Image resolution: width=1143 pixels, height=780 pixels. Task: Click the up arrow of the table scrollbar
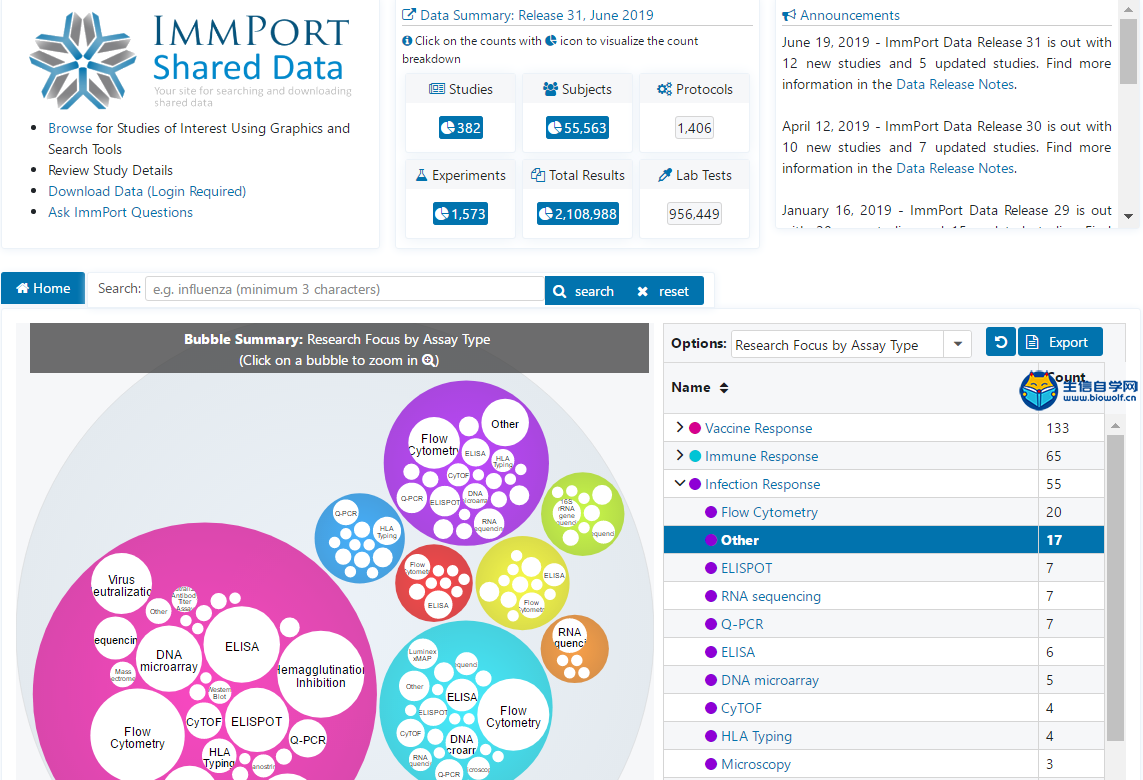click(1115, 425)
